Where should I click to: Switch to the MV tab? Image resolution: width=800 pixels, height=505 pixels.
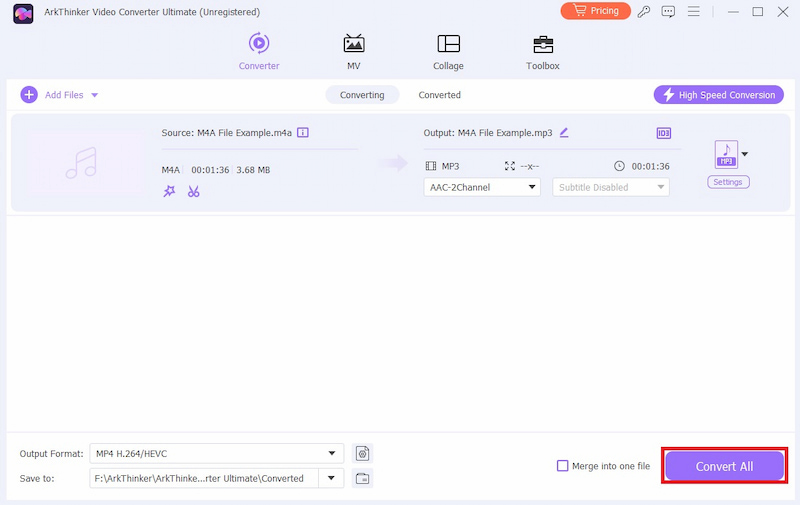tap(354, 51)
